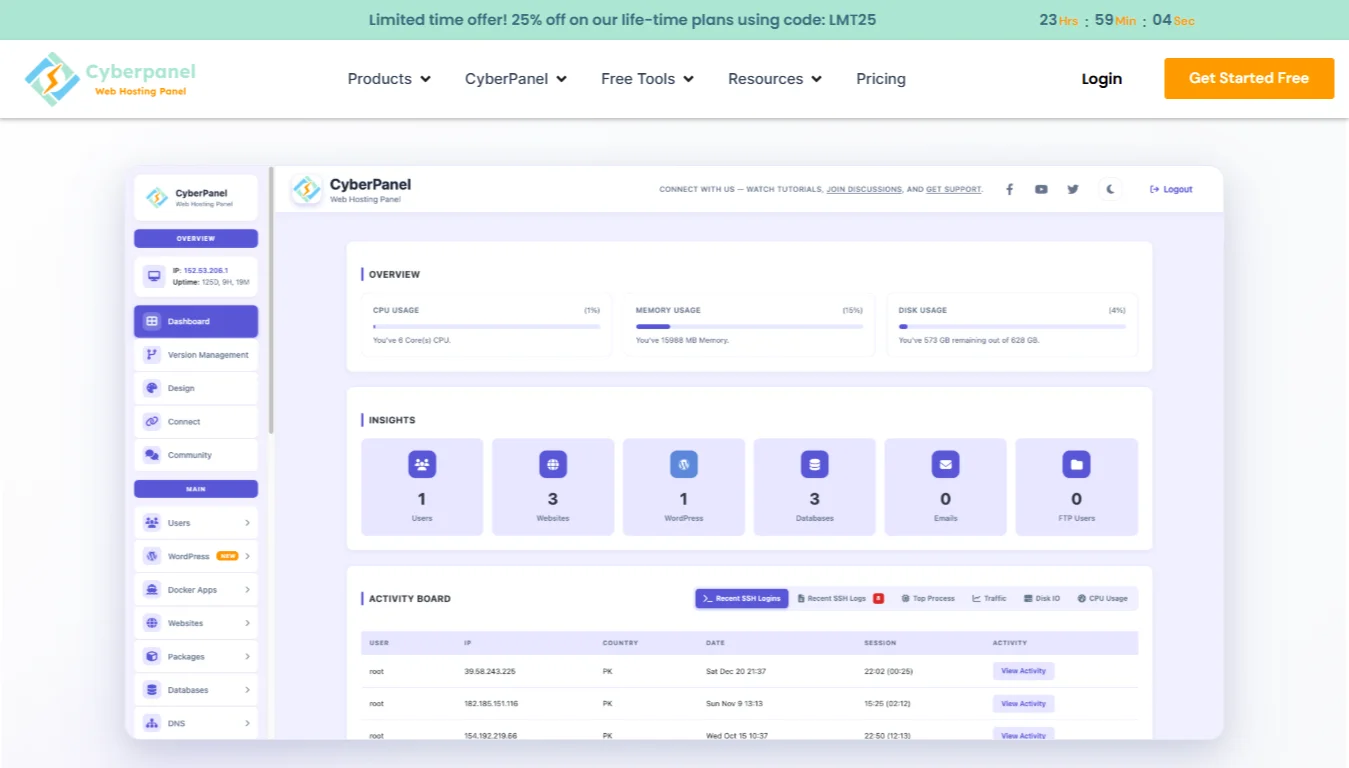
Task: Click the Get Started Free button
Action: tap(1249, 78)
